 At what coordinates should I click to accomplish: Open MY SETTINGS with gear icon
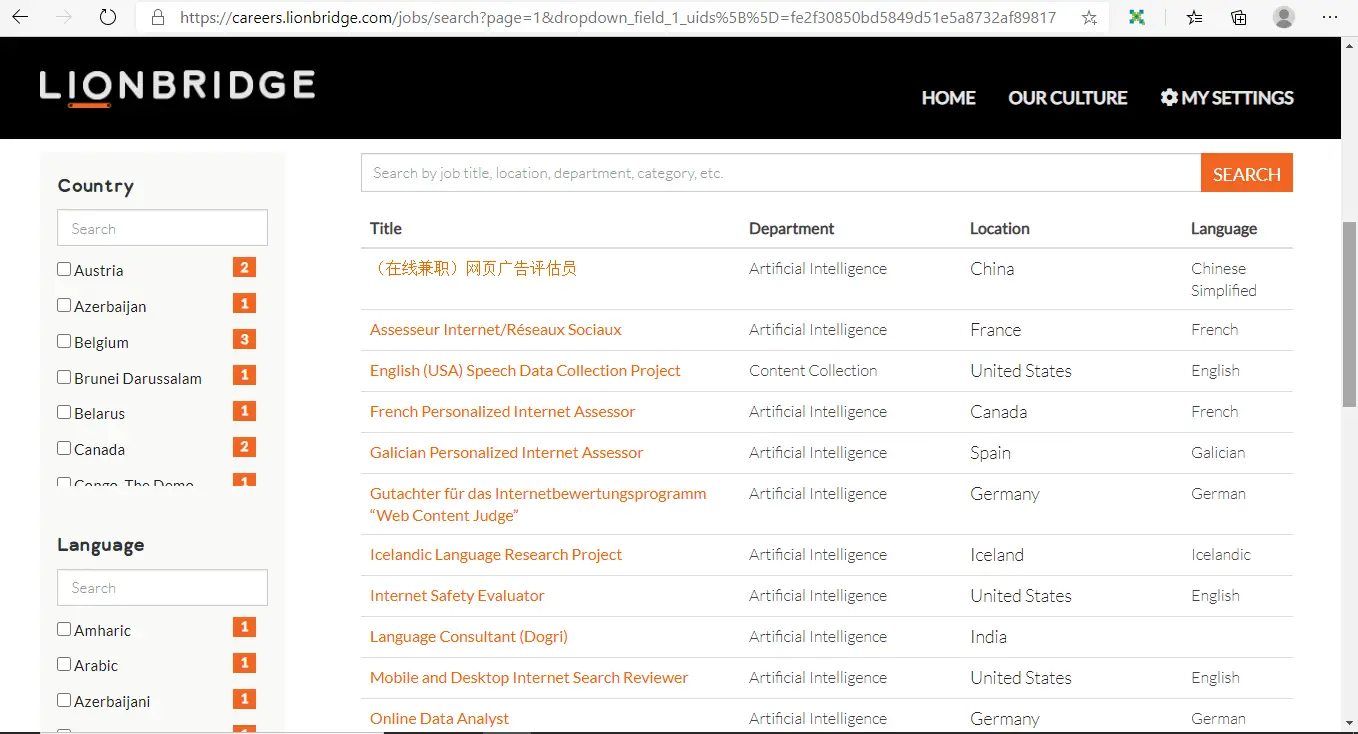pos(1227,98)
